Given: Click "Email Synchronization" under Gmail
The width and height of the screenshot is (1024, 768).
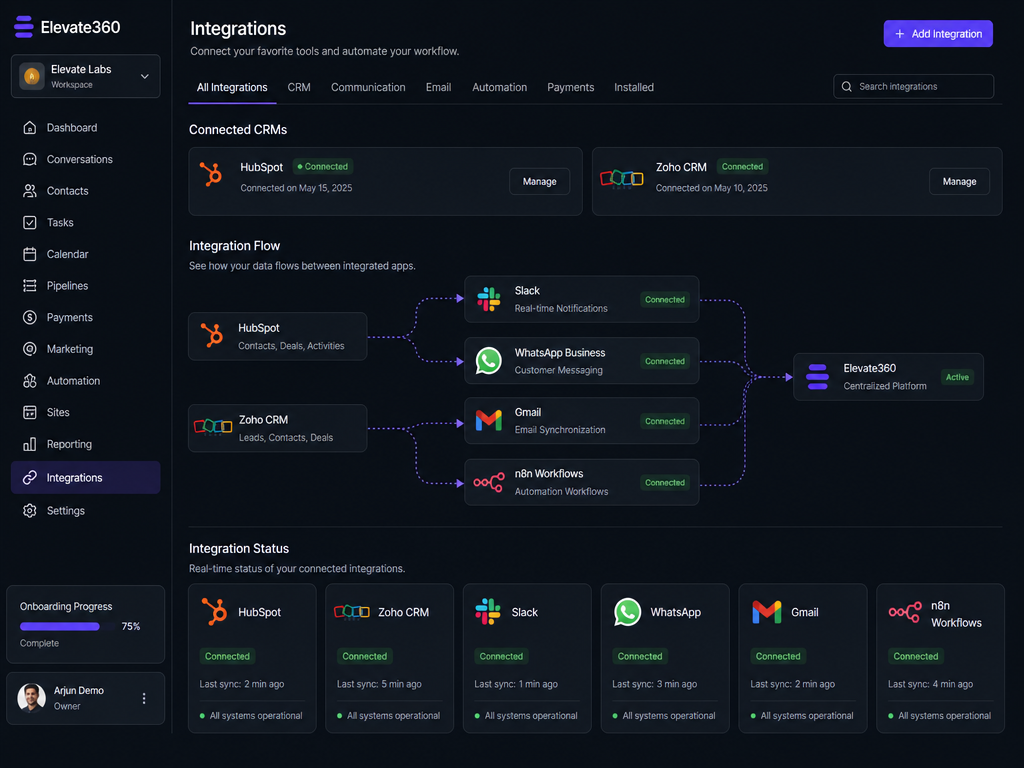Looking at the screenshot, I should click(x=560, y=430).
